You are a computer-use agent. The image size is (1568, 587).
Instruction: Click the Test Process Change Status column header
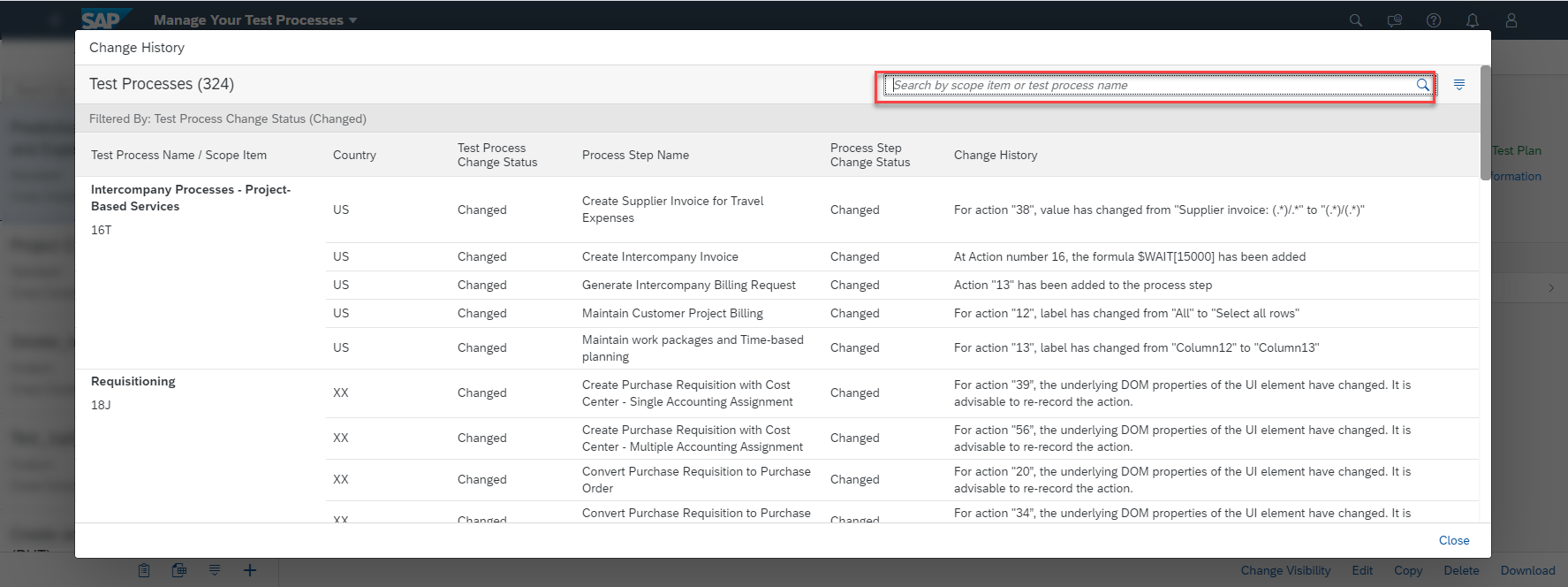(x=497, y=155)
